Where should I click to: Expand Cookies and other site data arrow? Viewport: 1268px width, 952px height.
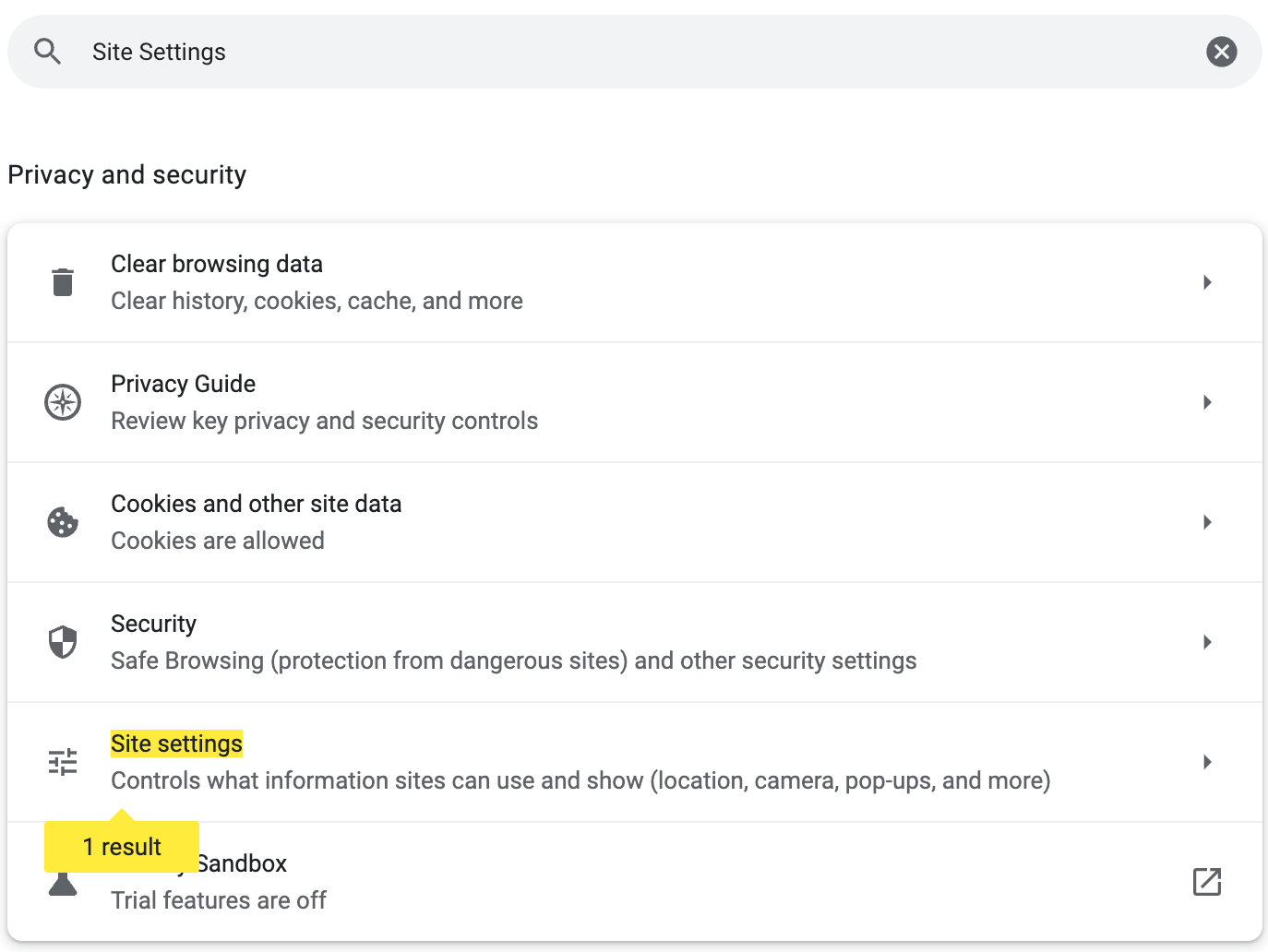coord(1206,522)
